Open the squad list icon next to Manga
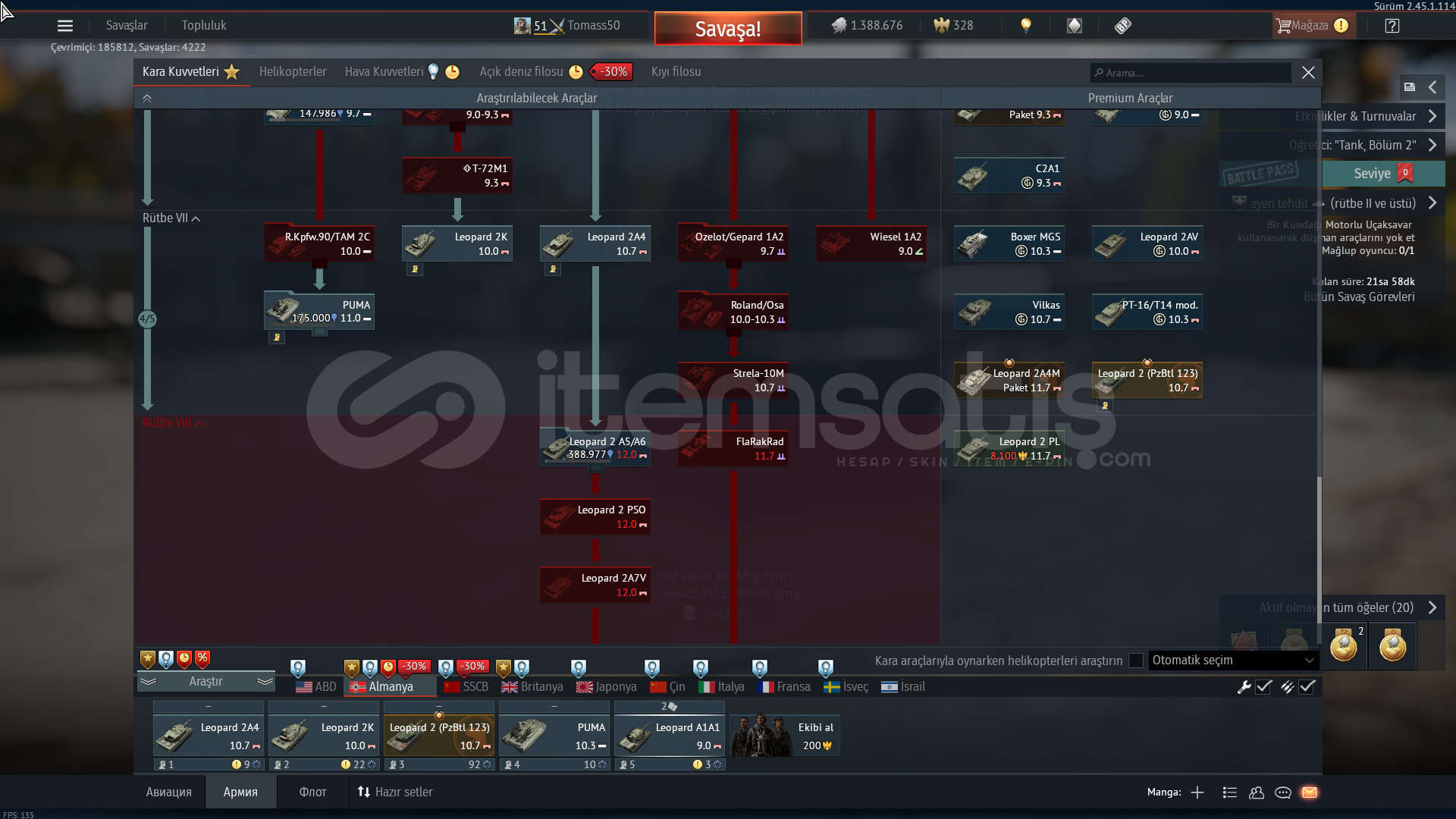 coord(1230,792)
